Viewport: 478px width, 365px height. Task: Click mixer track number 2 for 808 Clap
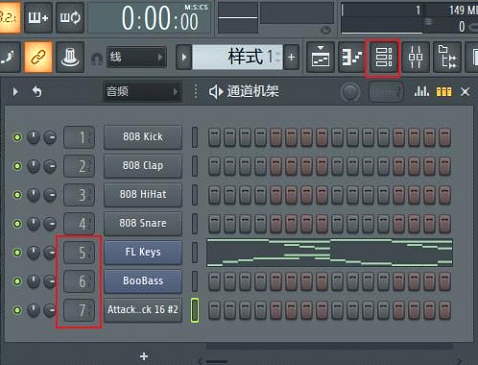(79, 166)
